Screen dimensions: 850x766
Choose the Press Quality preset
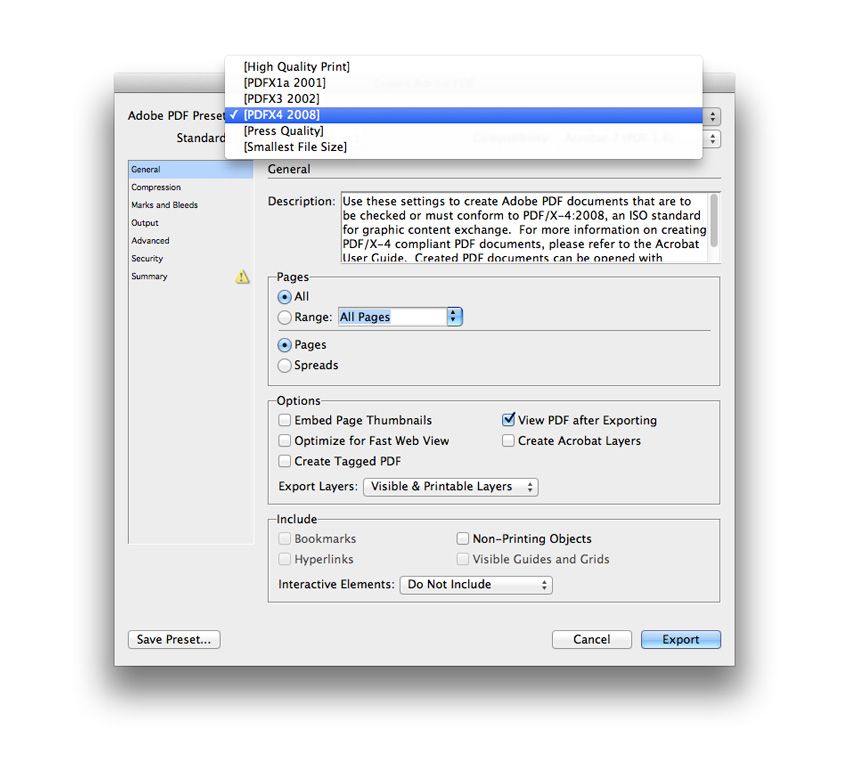[463, 131]
